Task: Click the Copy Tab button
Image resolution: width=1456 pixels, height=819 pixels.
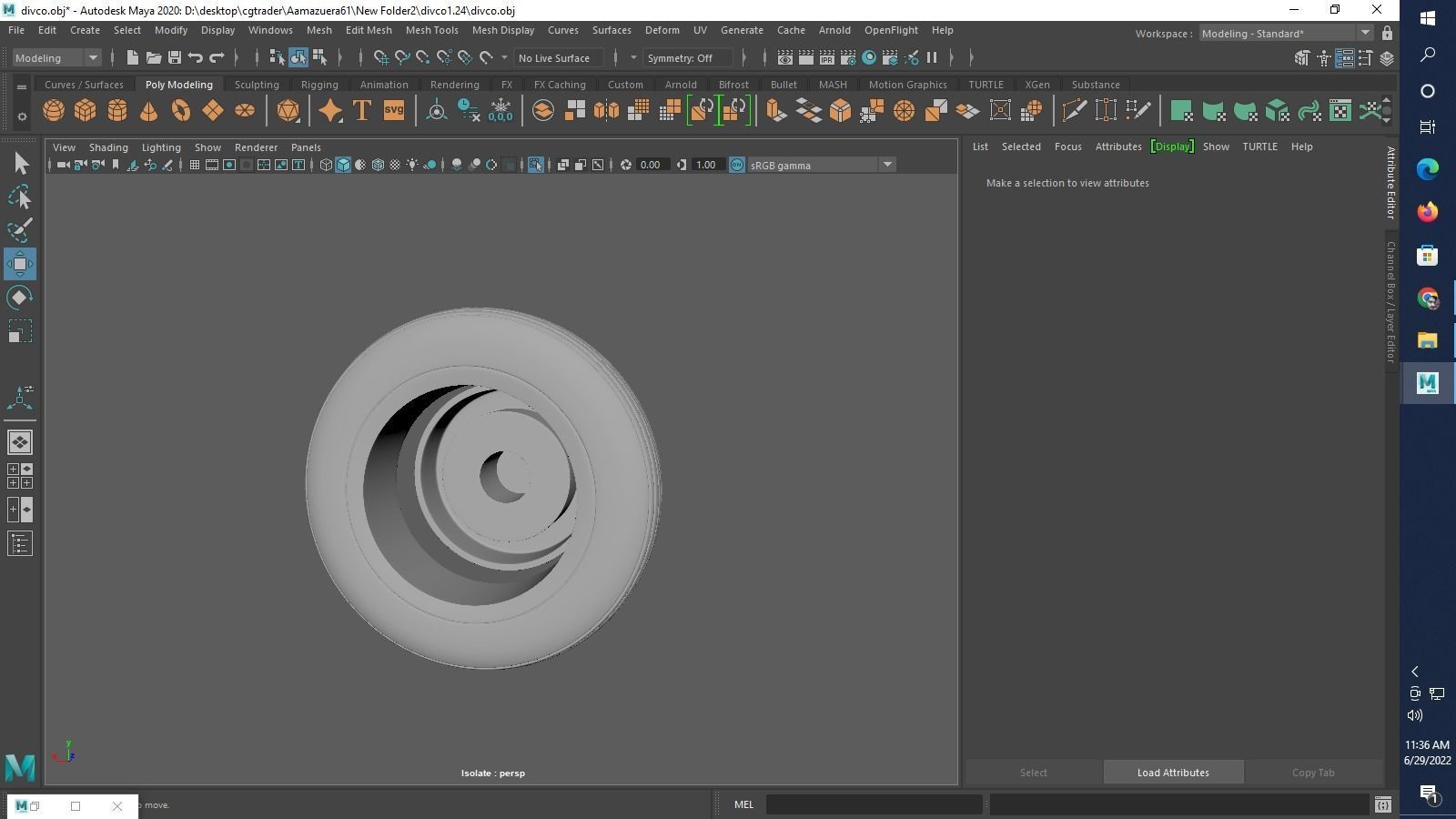Action: pos(1313,773)
